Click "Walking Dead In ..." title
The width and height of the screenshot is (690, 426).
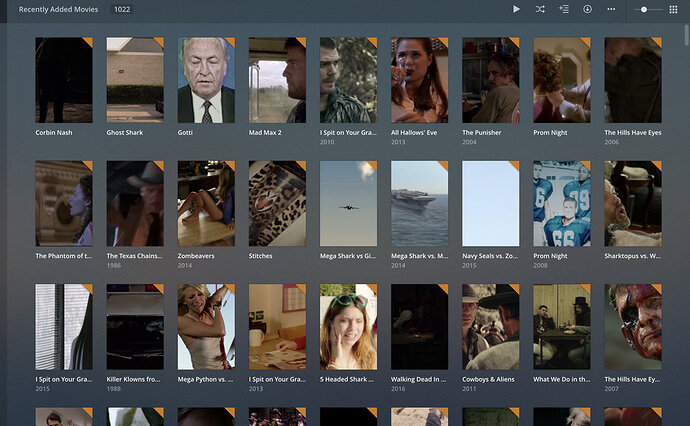click(418, 379)
